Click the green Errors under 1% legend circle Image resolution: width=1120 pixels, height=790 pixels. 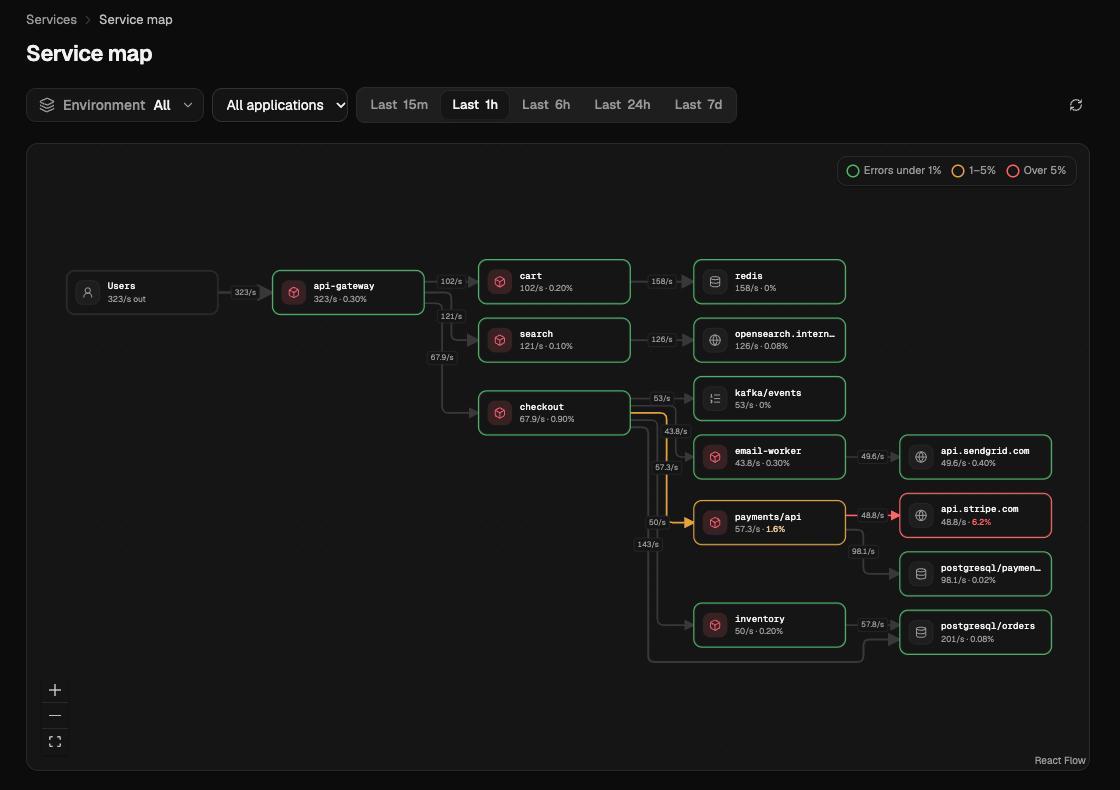tap(852, 171)
